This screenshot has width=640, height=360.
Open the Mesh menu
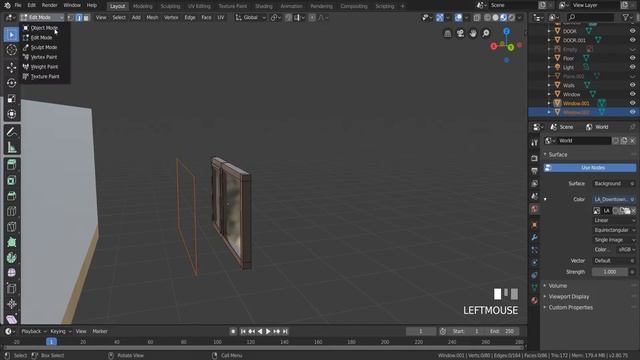pyautogui.click(x=152, y=18)
